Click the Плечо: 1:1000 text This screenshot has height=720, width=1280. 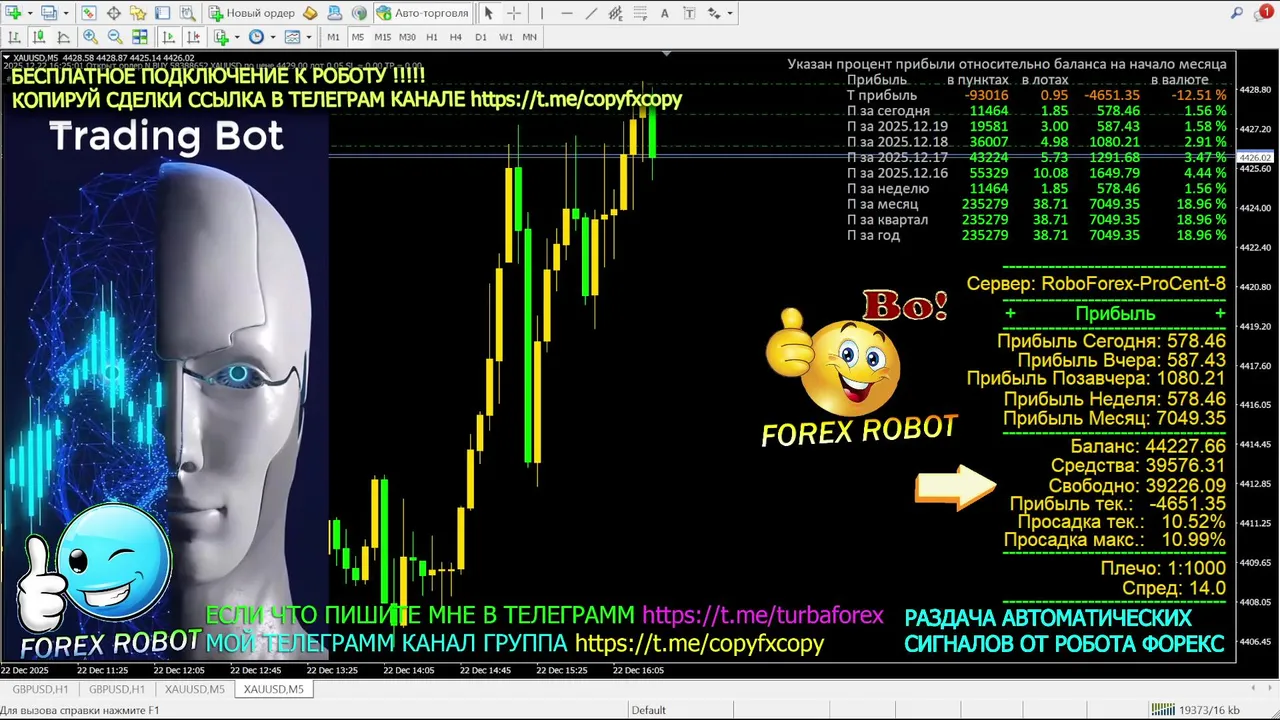(1163, 568)
